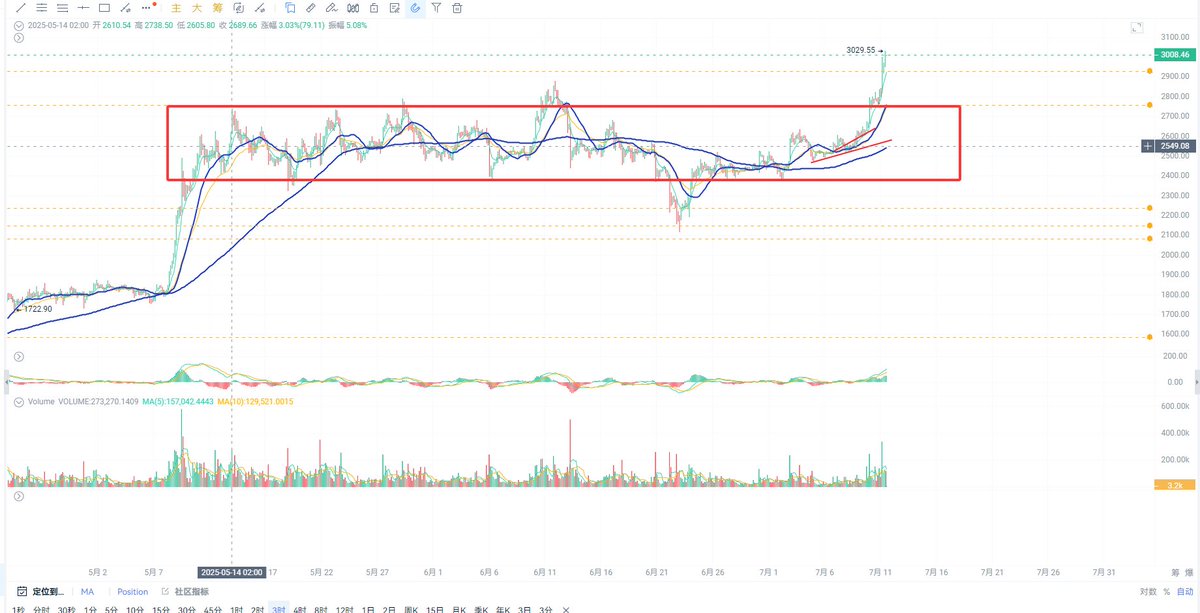Toggle the 主 indicator button

pos(176,8)
